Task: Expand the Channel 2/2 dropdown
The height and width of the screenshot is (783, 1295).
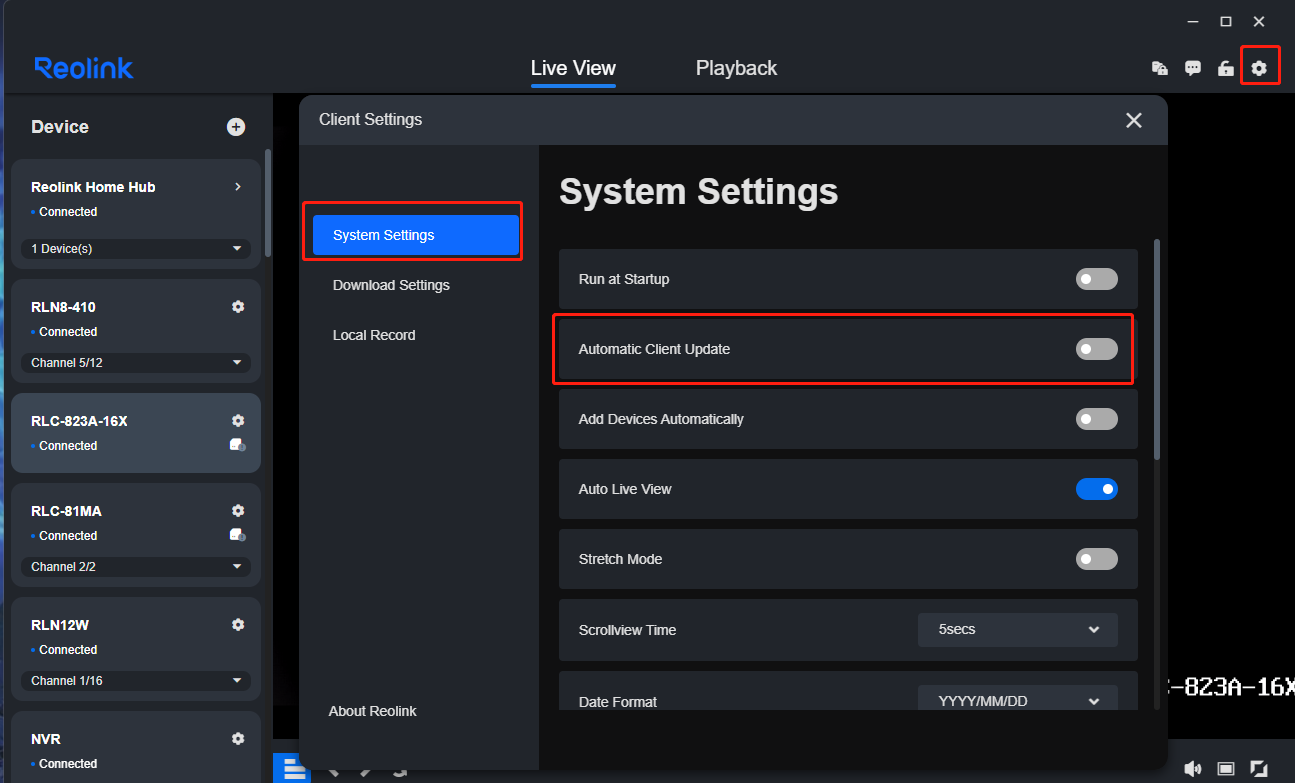Action: 136,566
